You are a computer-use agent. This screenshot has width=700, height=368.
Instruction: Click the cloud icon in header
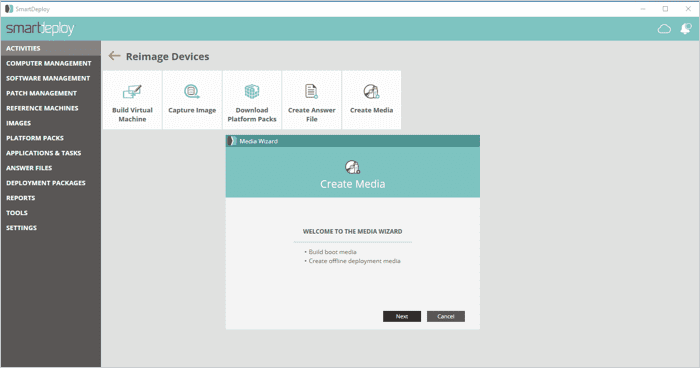(664, 29)
